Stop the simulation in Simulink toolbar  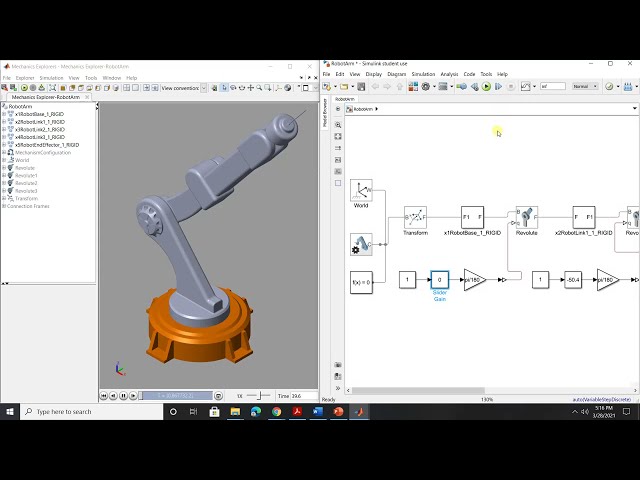point(511,87)
